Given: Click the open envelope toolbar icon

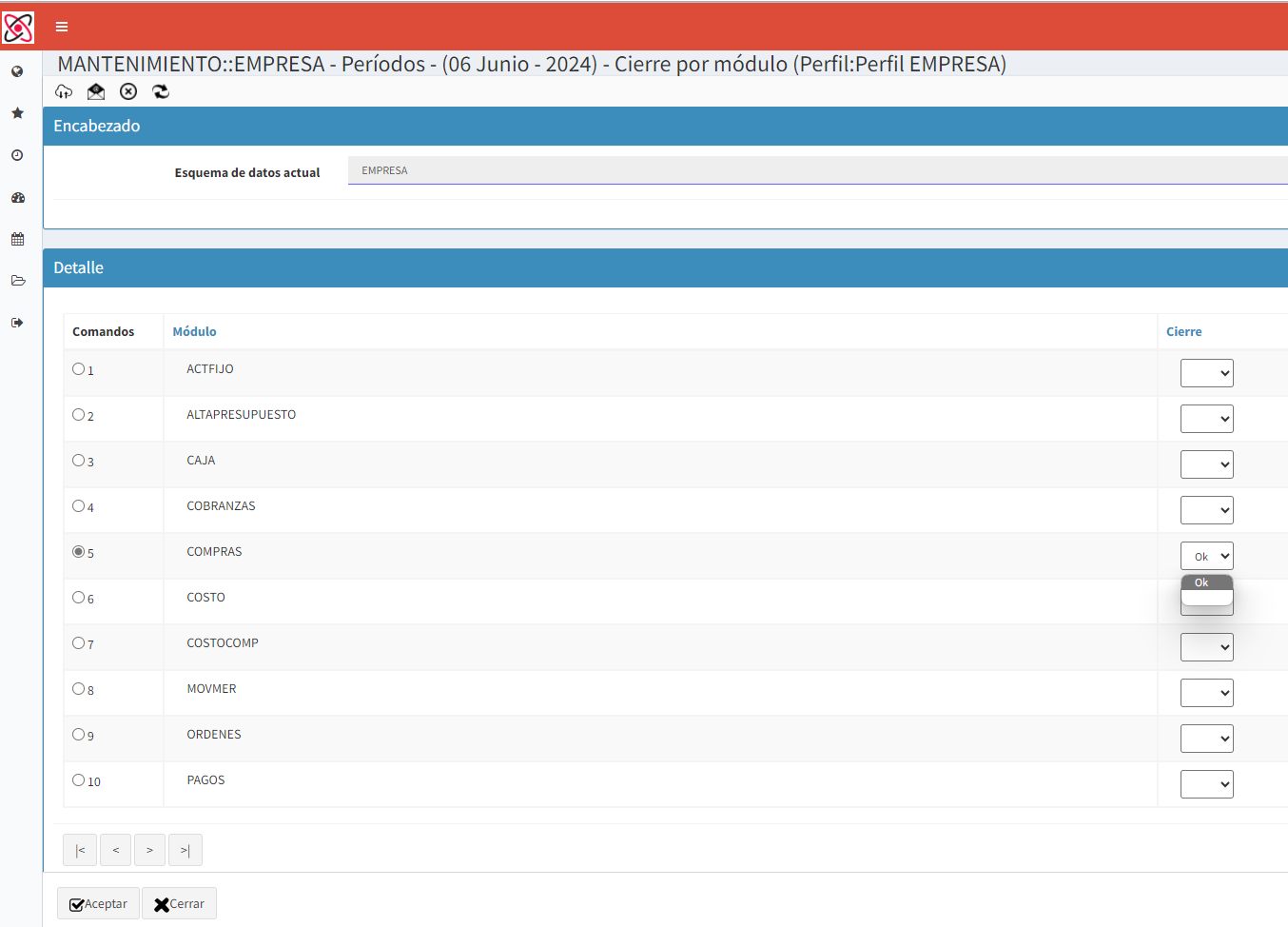Looking at the screenshot, I should 96,91.
